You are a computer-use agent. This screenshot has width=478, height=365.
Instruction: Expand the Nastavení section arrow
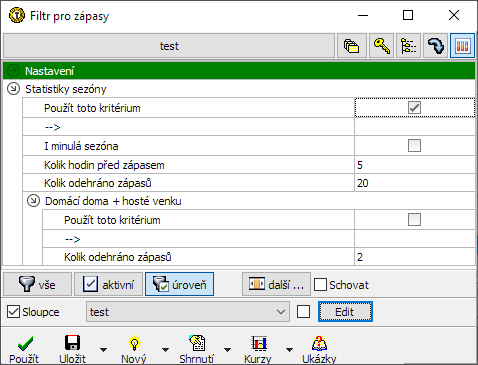click(x=14, y=70)
